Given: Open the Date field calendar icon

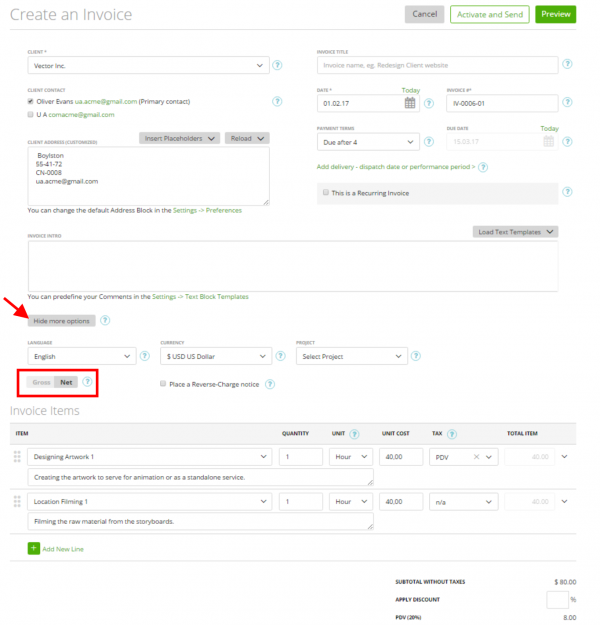Looking at the screenshot, I should [x=410, y=103].
